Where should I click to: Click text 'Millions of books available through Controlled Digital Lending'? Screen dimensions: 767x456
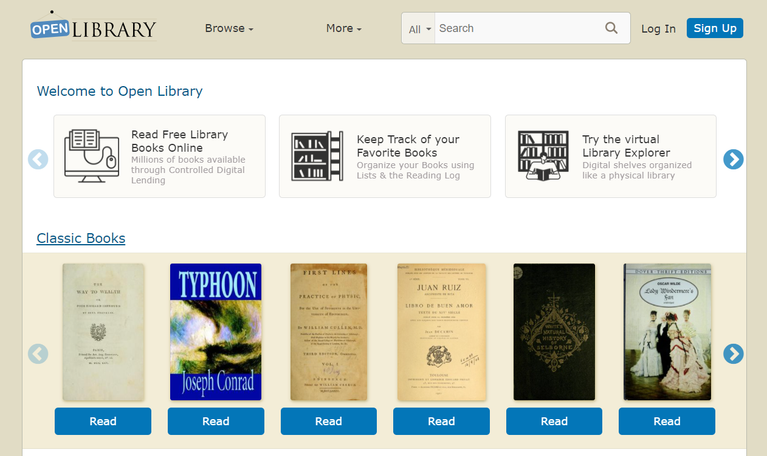click(188, 170)
